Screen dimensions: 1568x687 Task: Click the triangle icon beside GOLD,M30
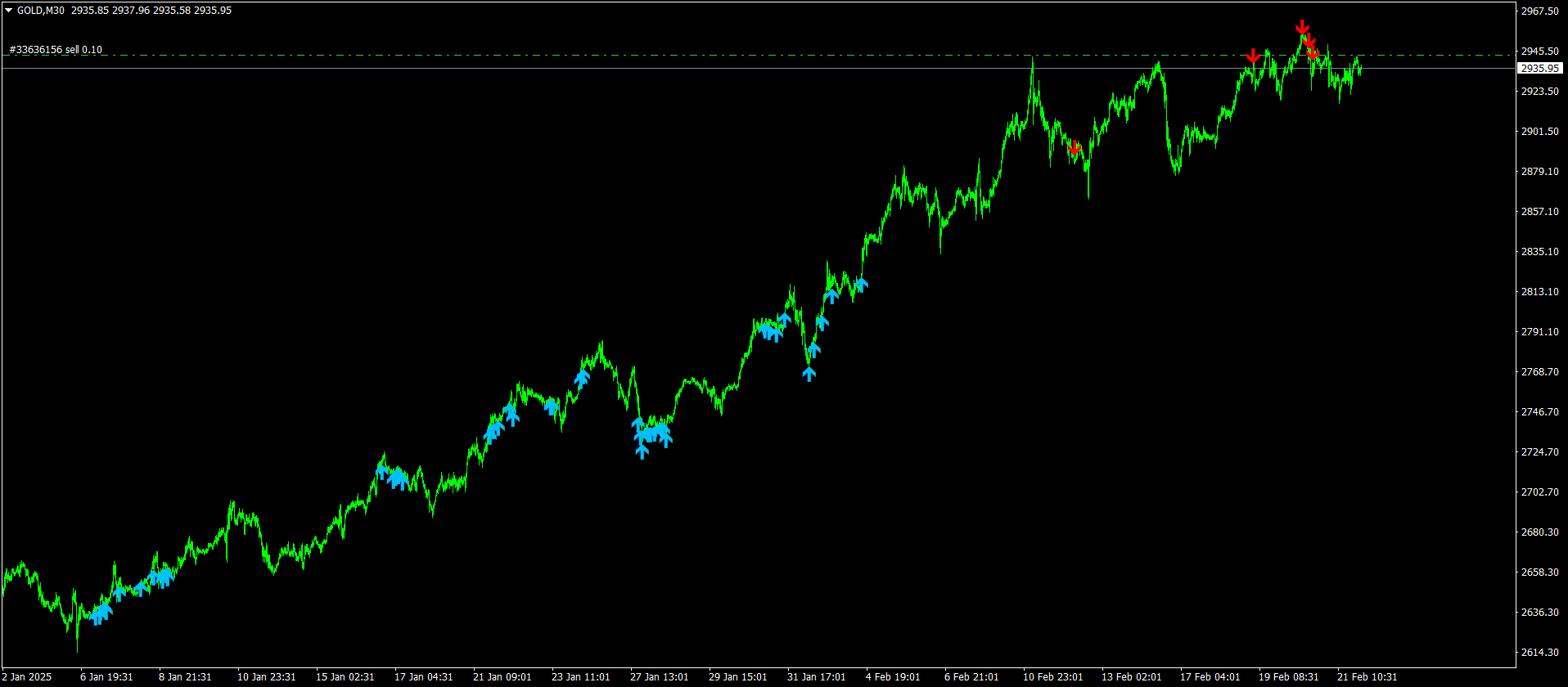pyautogui.click(x=9, y=11)
